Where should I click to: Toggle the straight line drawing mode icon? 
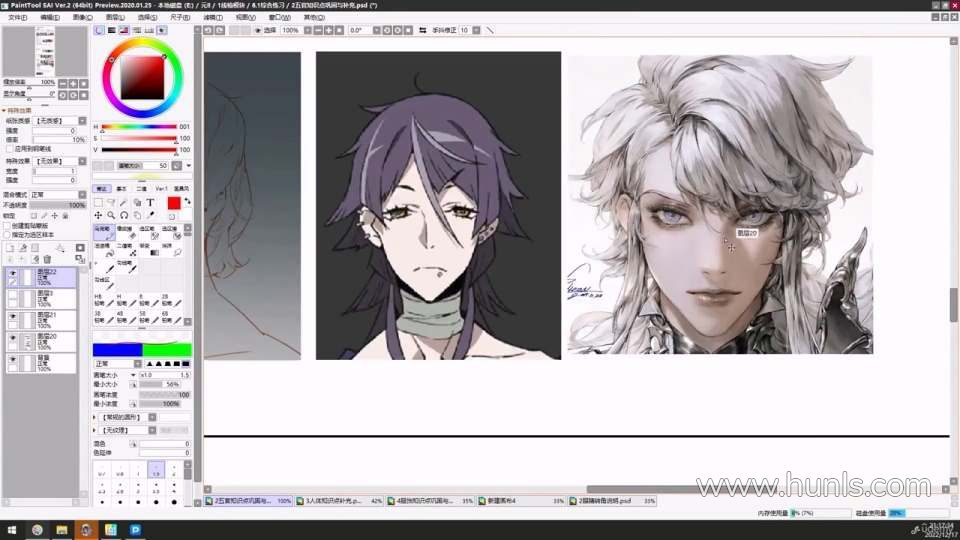pos(490,30)
